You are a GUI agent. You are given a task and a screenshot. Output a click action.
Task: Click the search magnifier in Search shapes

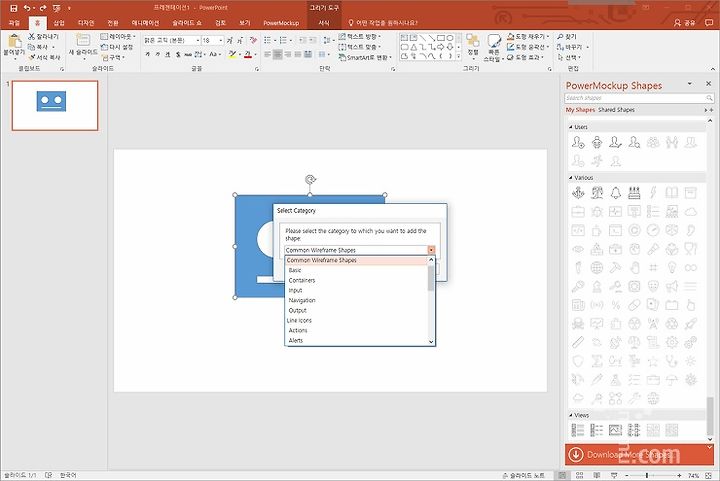(x=709, y=98)
